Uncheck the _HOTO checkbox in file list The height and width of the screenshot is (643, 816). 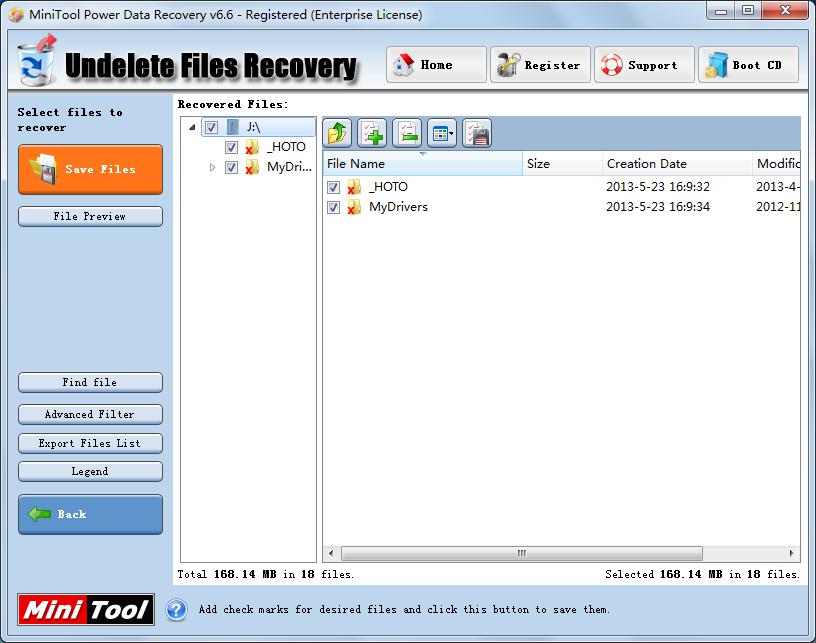pyautogui.click(x=334, y=187)
